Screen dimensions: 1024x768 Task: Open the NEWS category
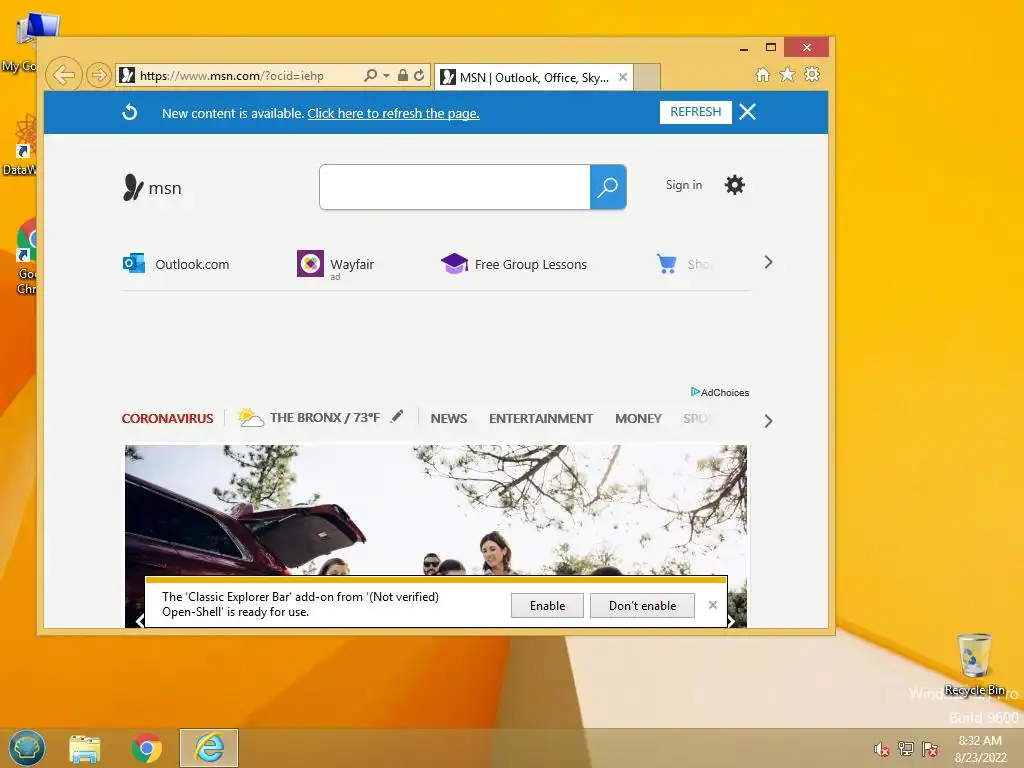449,419
